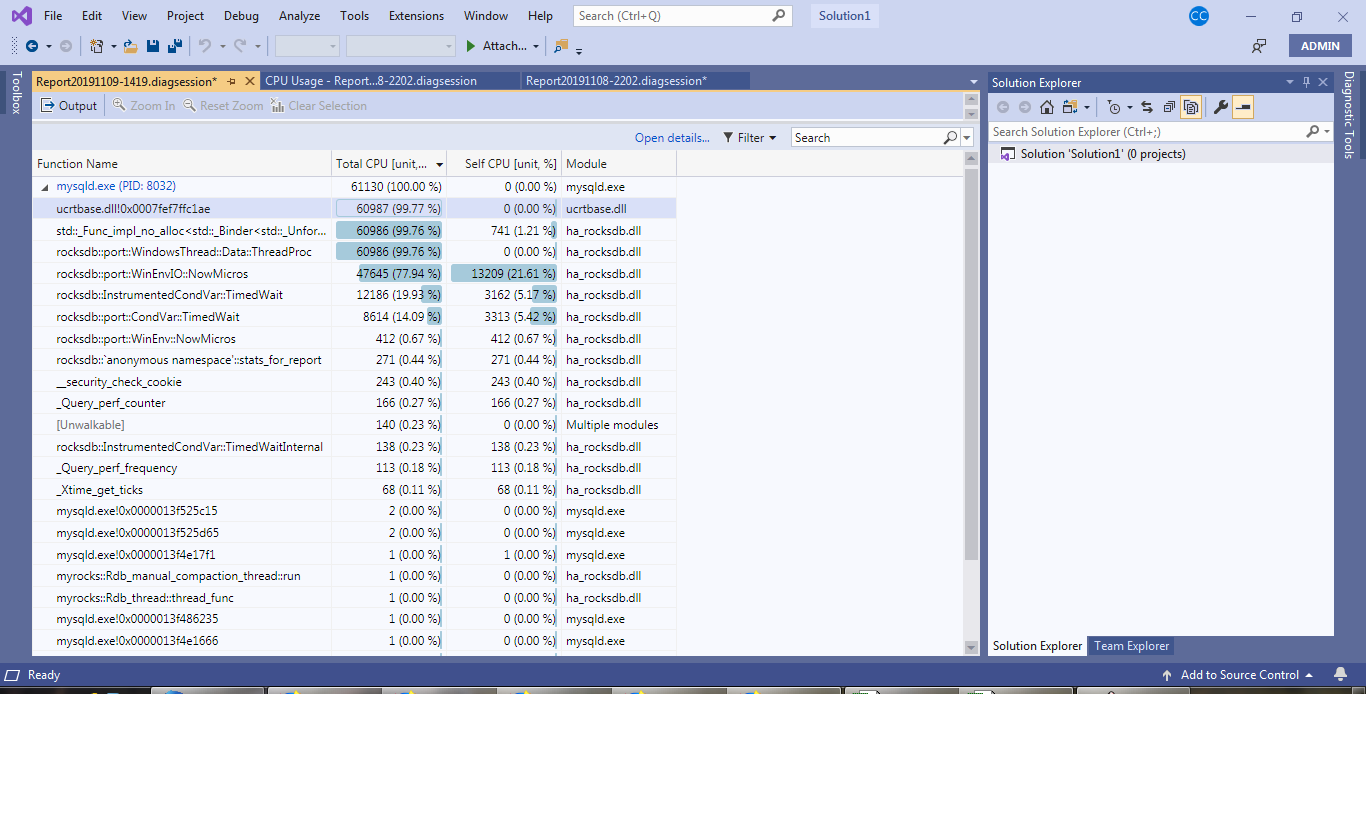This screenshot has height=822, width=1366.
Task: Open the Attach button dropdown arrow
Action: (536, 46)
